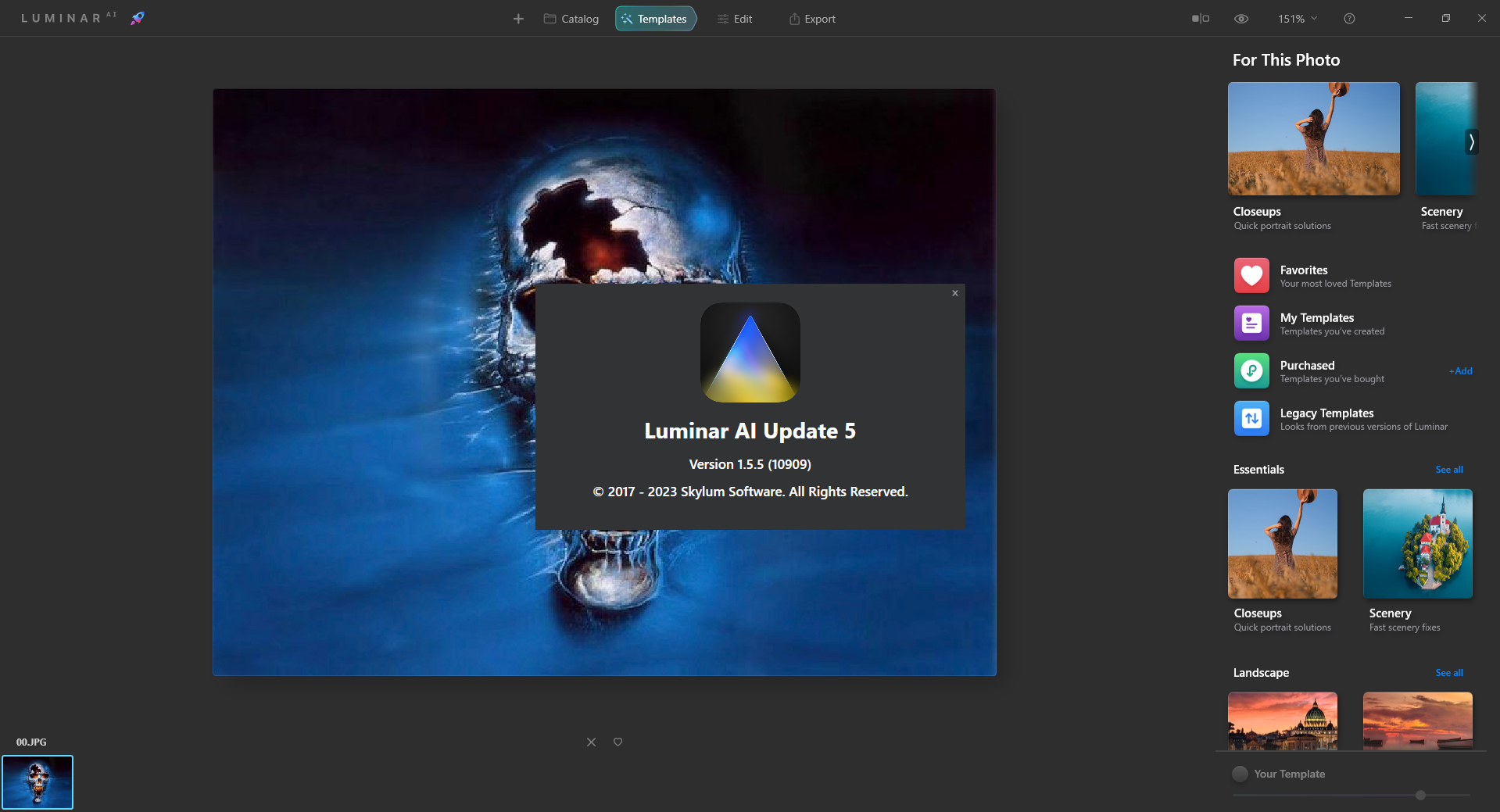Click the heart favorite icon below photo
The height and width of the screenshot is (812, 1500).
618,742
